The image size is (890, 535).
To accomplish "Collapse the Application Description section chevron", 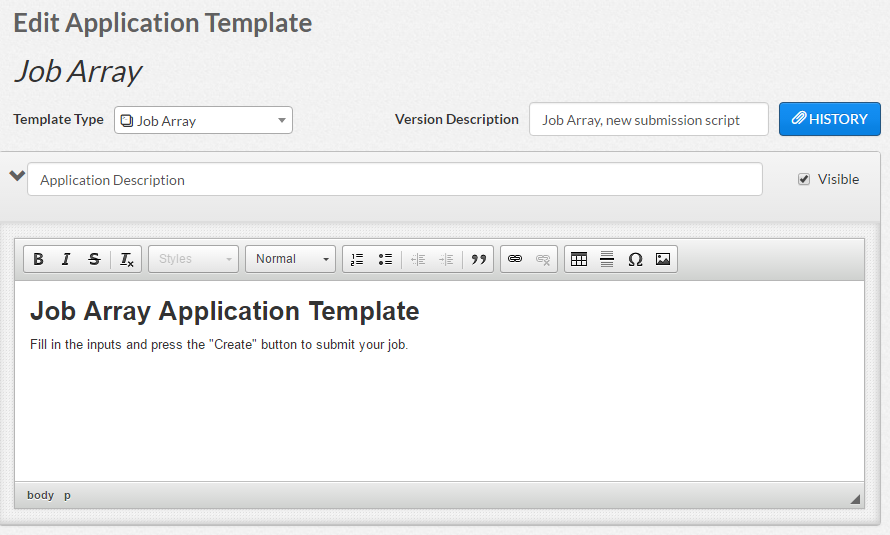I will tap(17, 176).
